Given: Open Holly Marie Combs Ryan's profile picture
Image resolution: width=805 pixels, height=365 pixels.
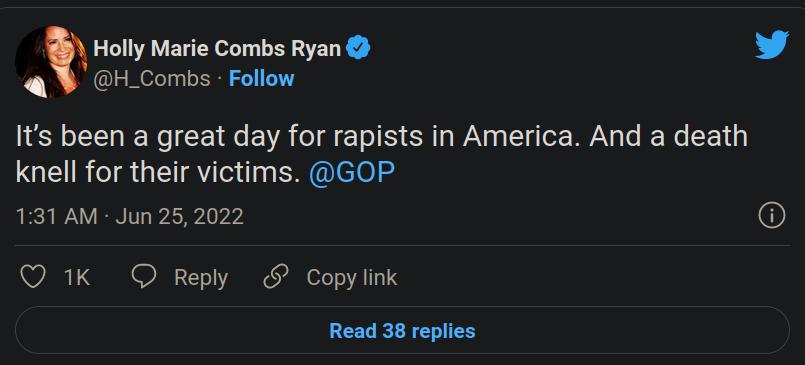Looking at the screenshot, I should (x=51, y=62).
